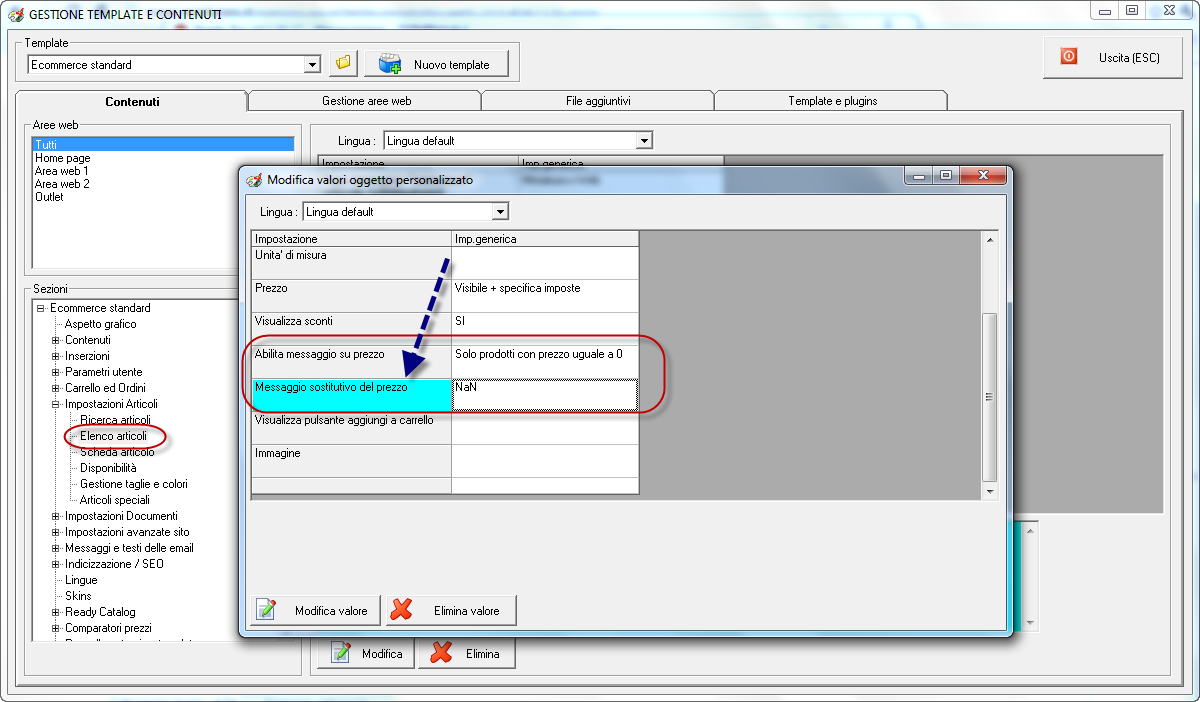Select the Disponibilità tree item
Viewport: 1200px width, 702px height.
[108, 468]
